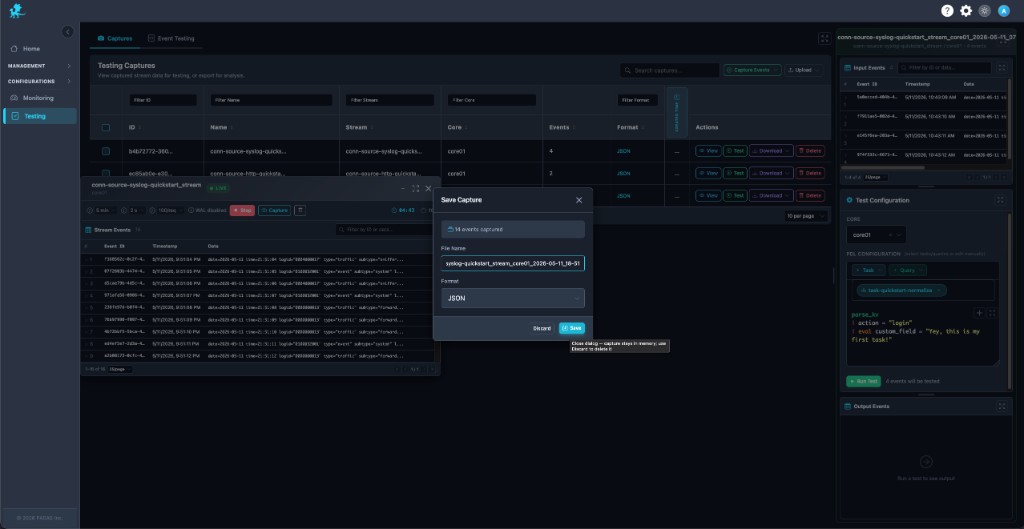Click the Input Events filter field
The image size is (1024, 529).
944,68
